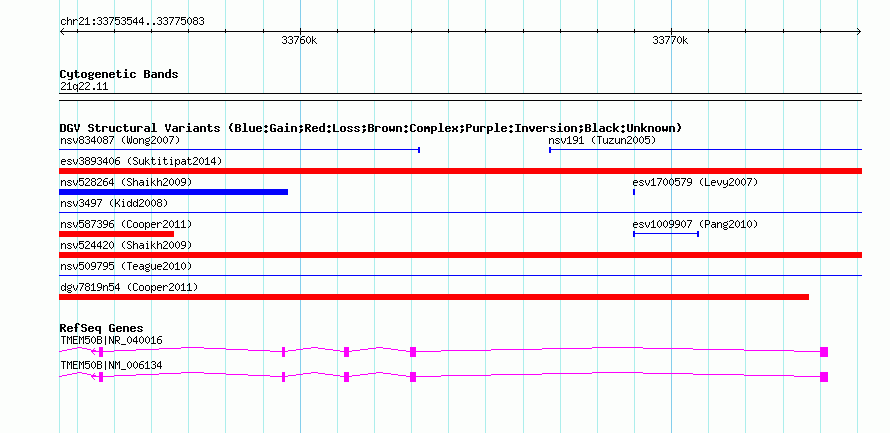Image resolution: width=890 pixels, height=433 pixels.
Task: Click the DGV Structural Variants track title
Action: [371, 128]
